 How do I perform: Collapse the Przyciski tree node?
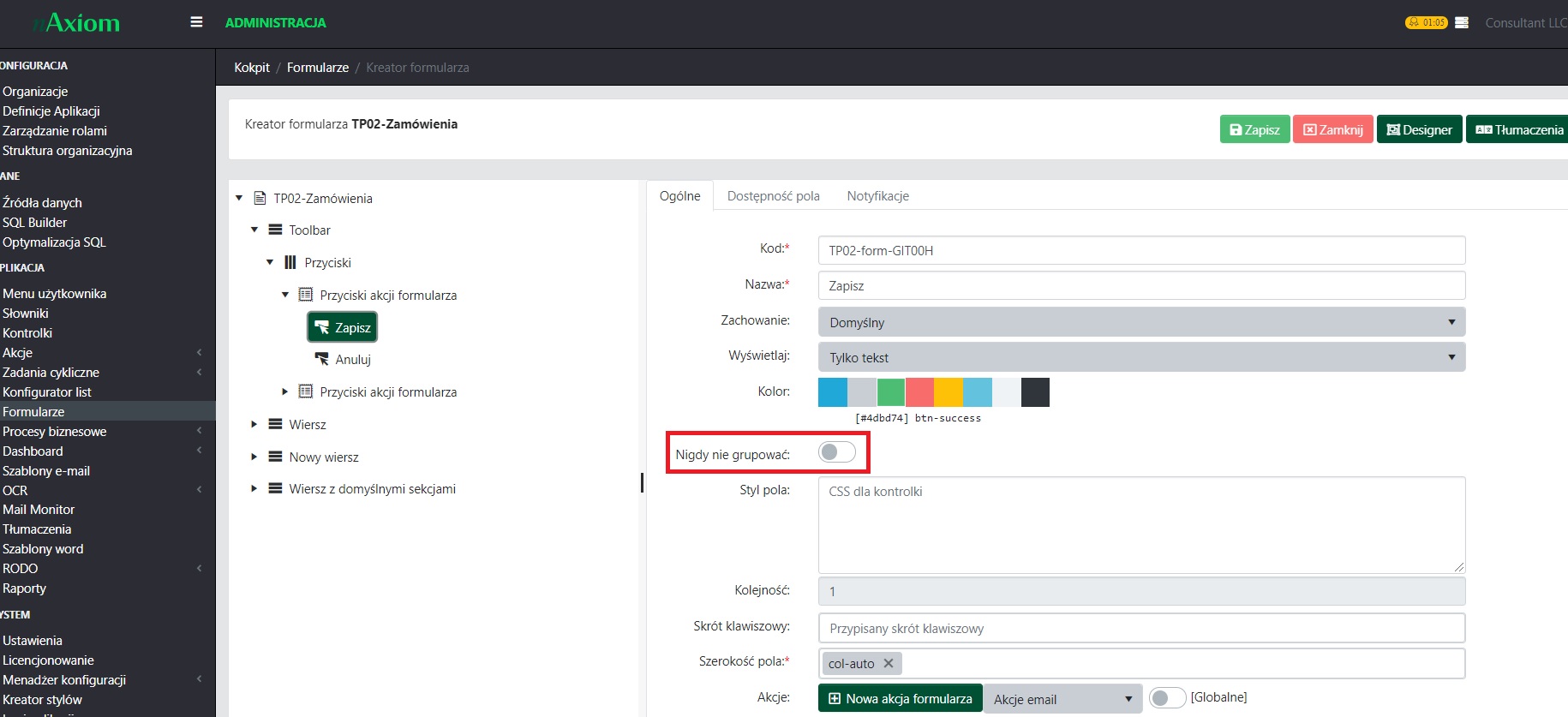[270, 262]
